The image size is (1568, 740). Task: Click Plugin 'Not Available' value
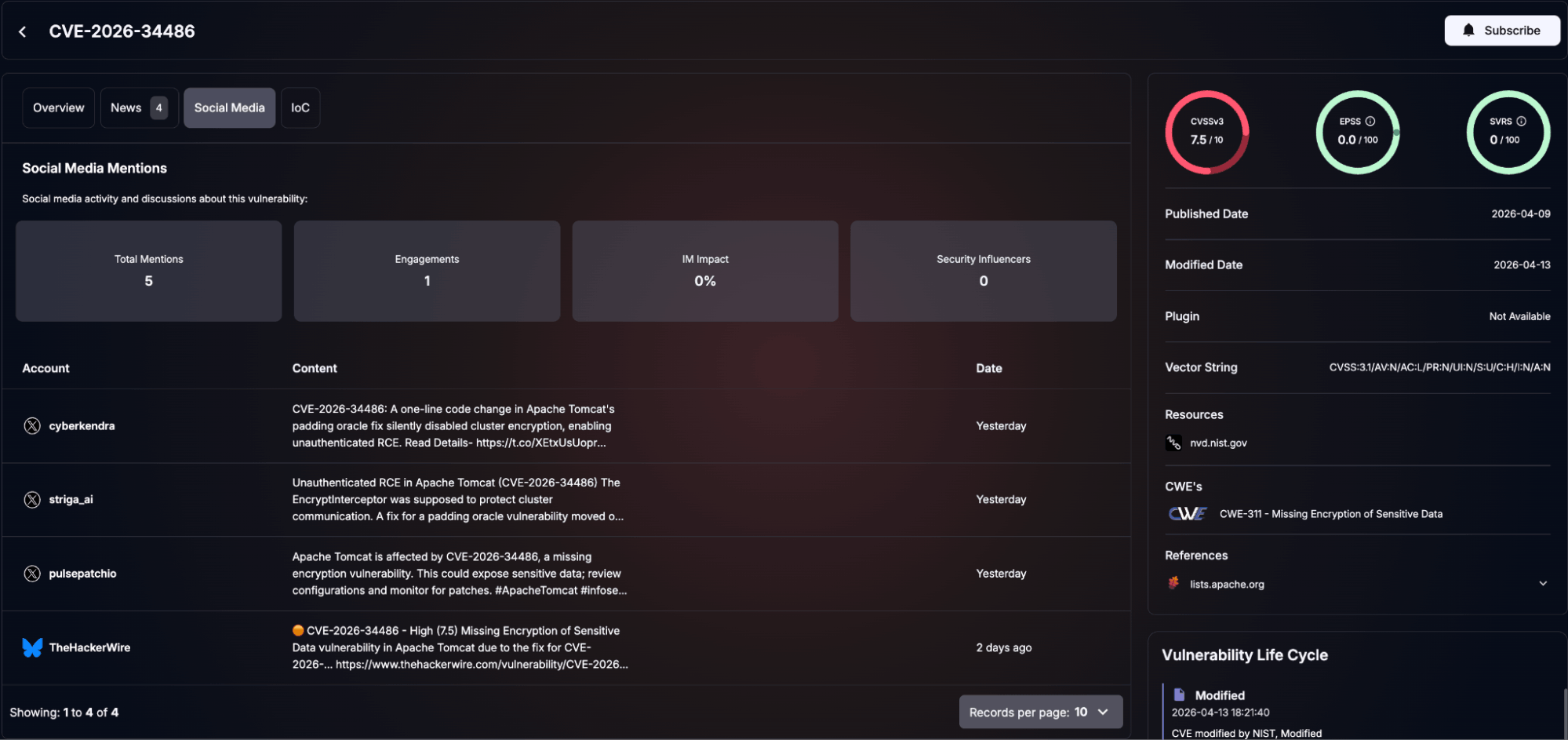point(1519,316)
